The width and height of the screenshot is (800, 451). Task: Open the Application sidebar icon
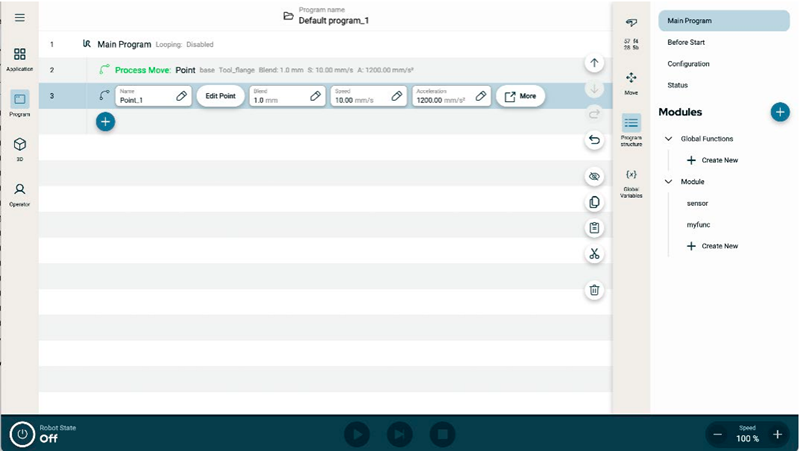[19, 59]
